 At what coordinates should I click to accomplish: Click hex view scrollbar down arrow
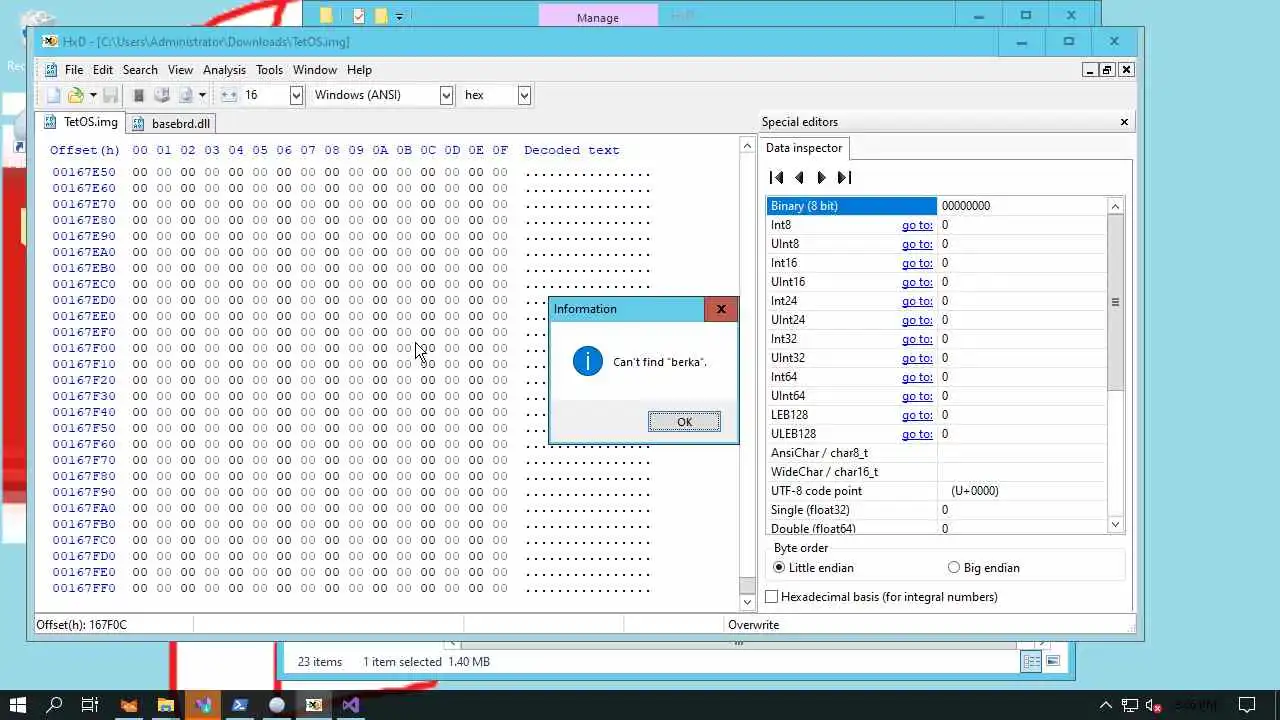click(x=747, y=603)
